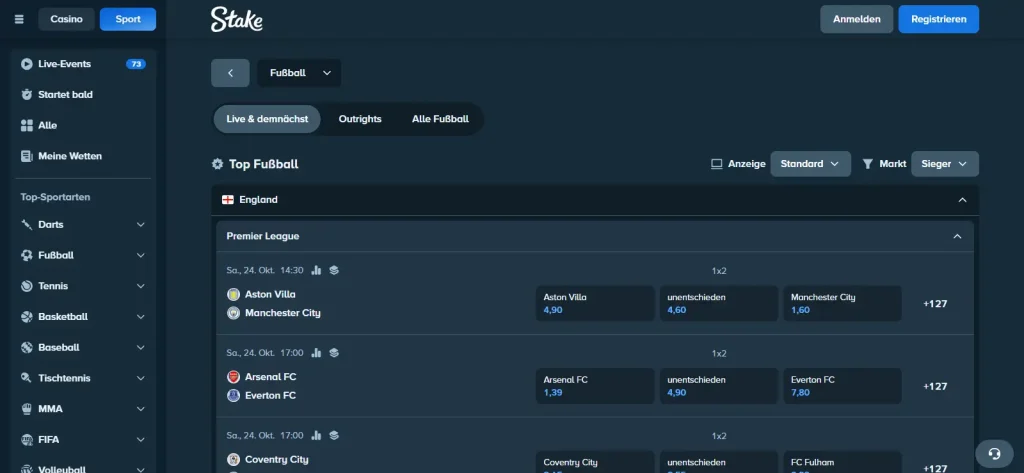Click the Arsenal FC club crest
This screenshot has width=1024, height=473.
[233, 377]
